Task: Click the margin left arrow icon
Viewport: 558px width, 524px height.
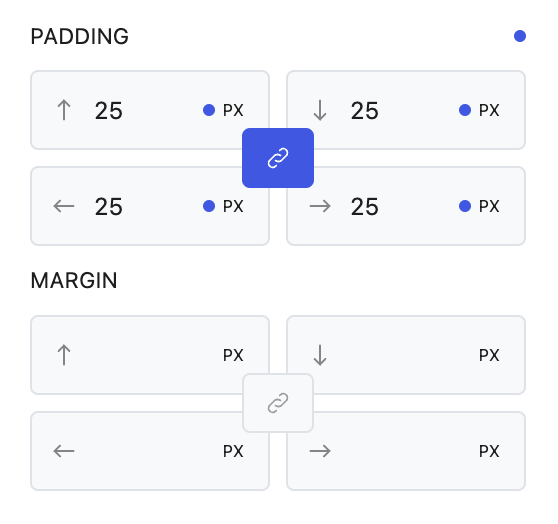Action: 64,451
